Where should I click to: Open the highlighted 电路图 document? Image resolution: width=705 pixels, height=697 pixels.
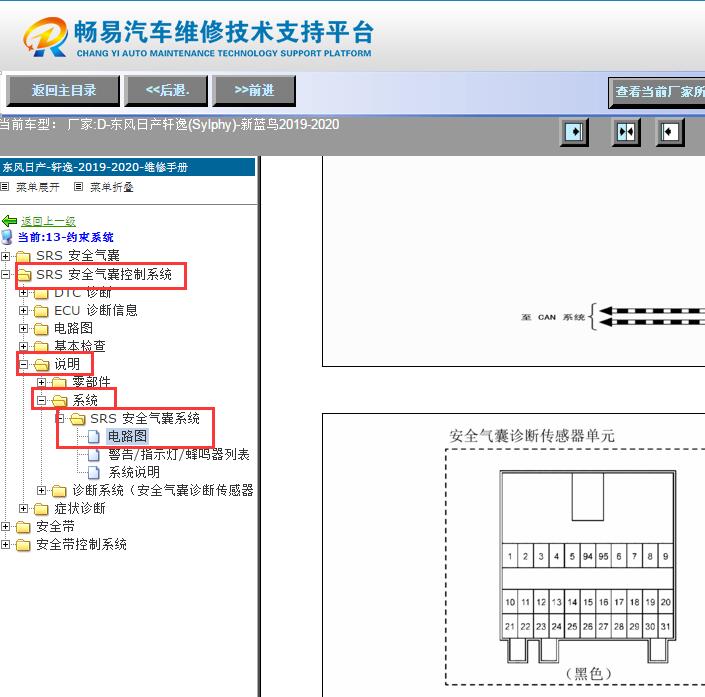[127, 436]
